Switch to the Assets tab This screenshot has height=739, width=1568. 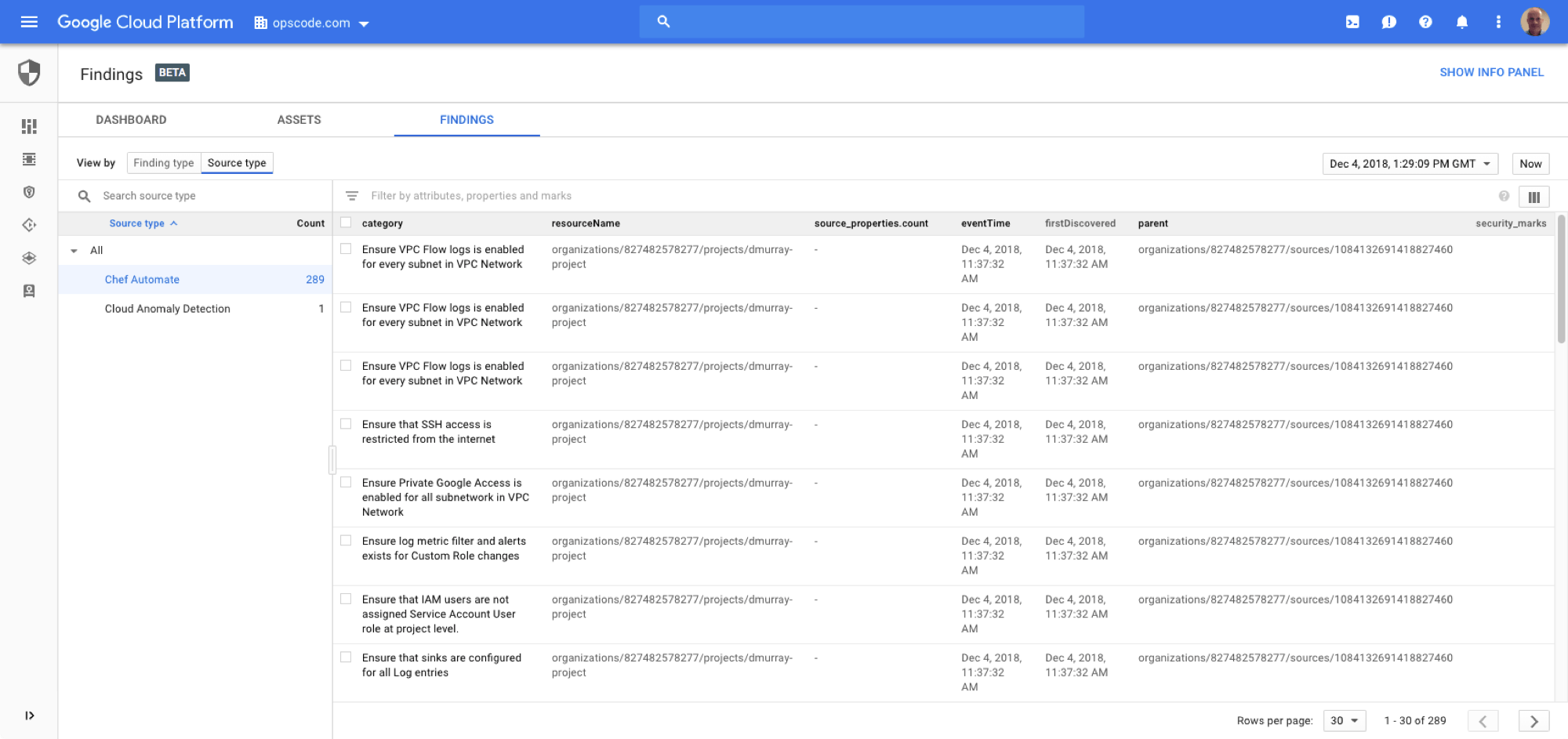299,120
